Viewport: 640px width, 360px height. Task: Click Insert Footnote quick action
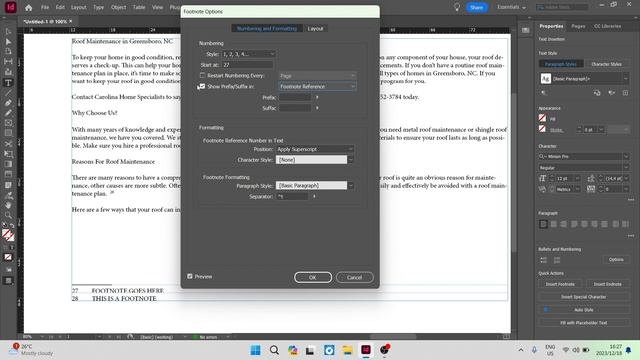[560, 284]
